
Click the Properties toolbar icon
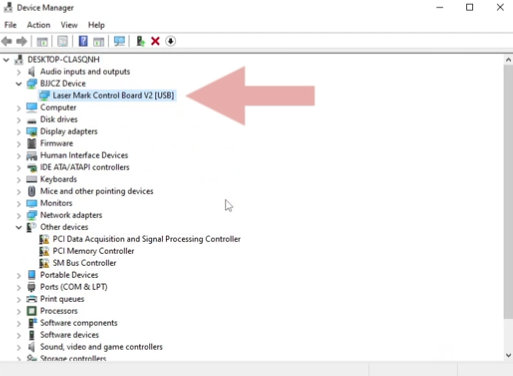pyautogui.click(x=62, y=41)
